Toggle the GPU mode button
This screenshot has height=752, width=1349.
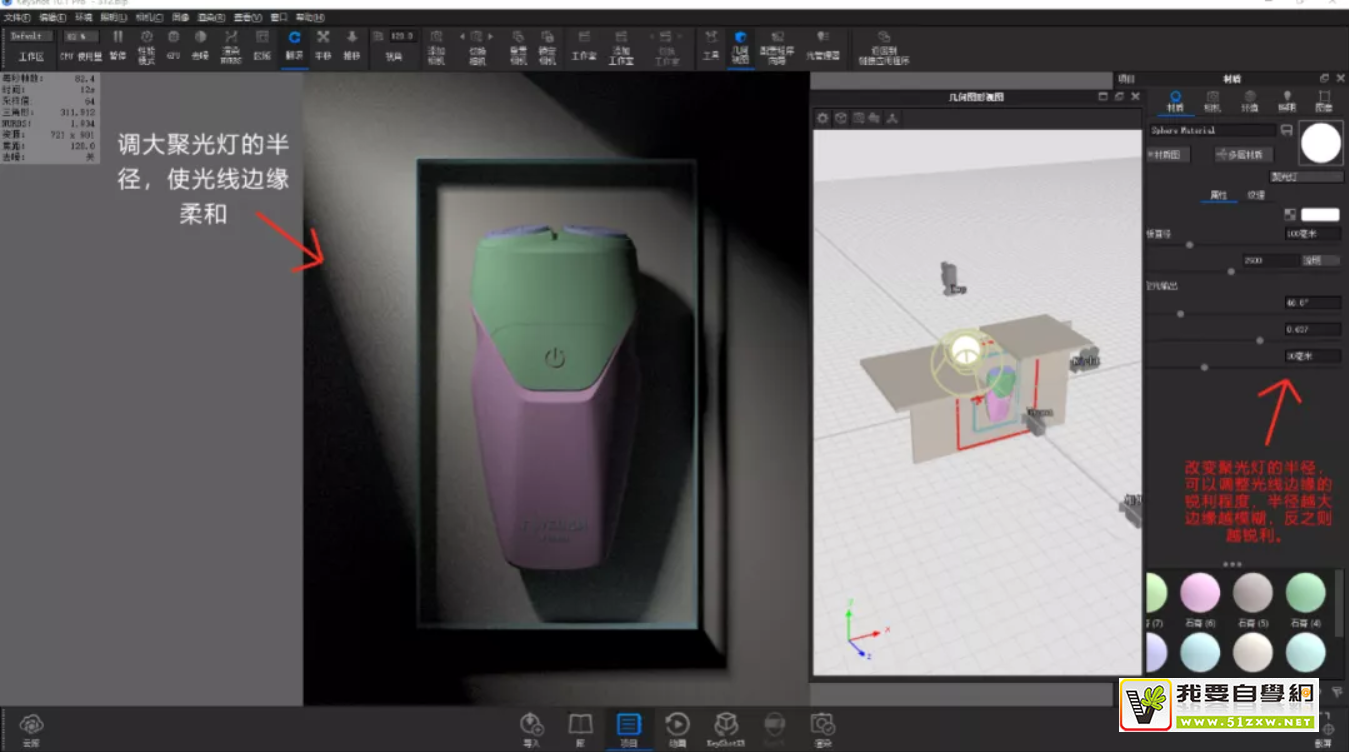[173, 43]
